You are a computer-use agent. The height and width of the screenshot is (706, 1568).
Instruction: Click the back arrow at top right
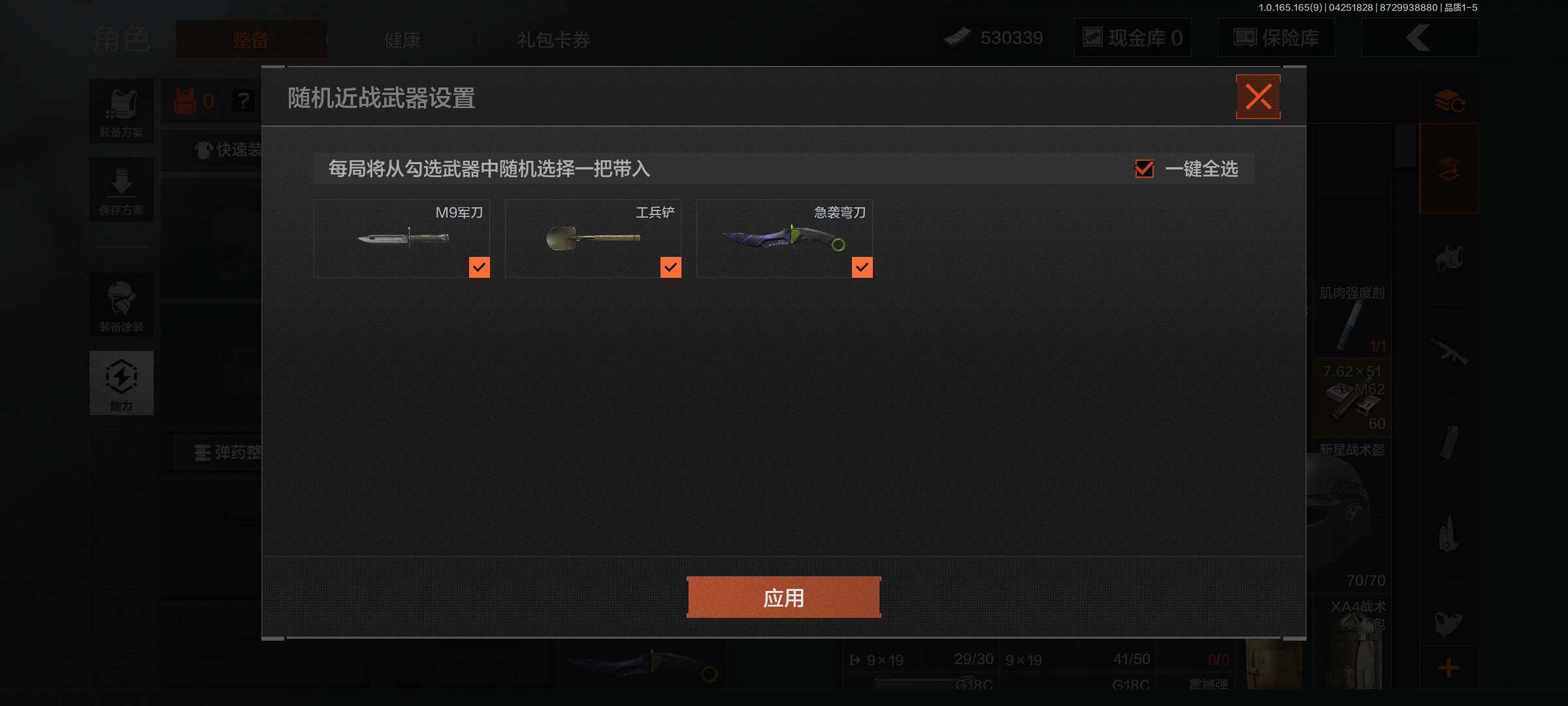tap(1419, 38)
